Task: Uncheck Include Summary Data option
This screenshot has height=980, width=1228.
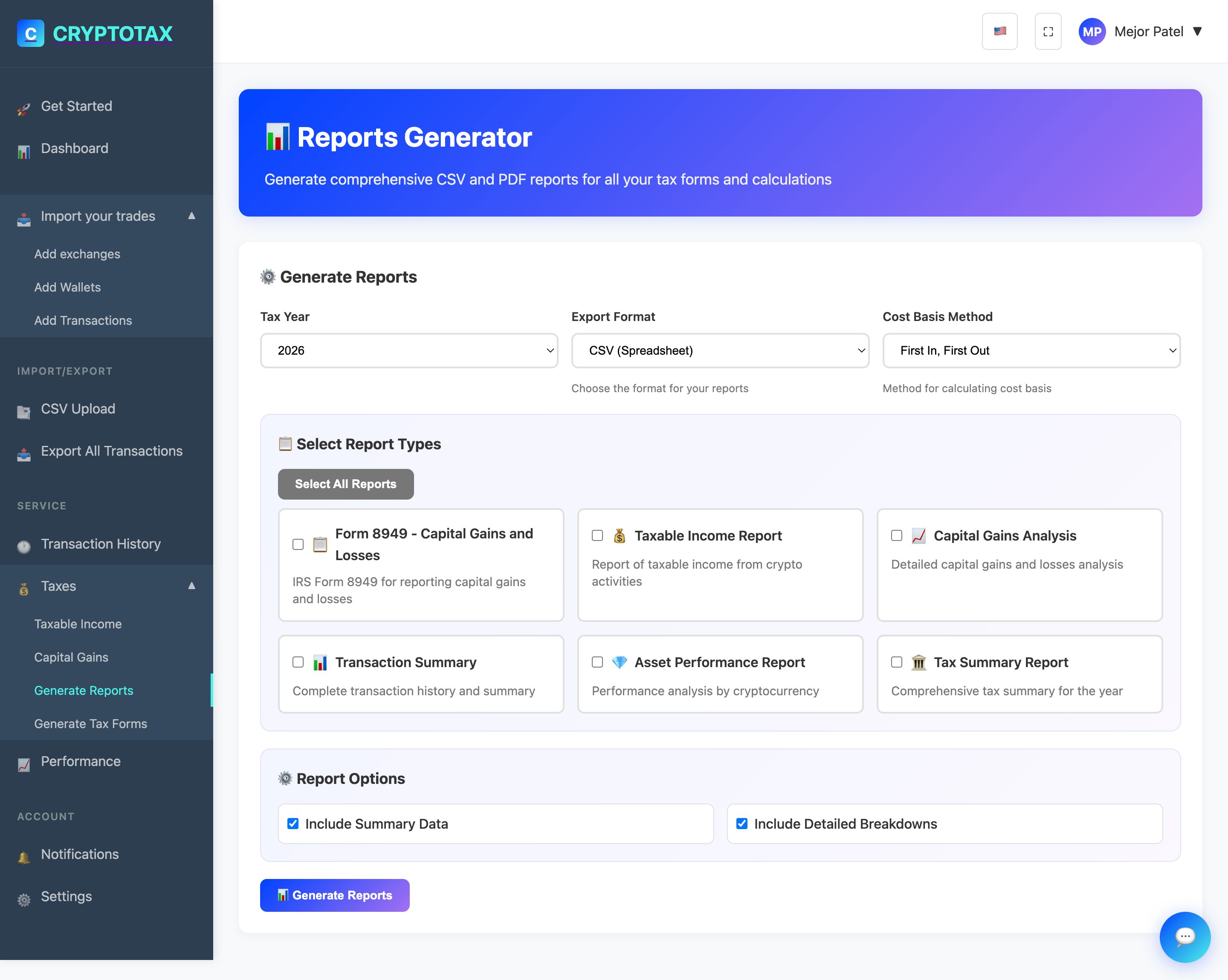Action: pyautogui.click(x=293, y=824)
